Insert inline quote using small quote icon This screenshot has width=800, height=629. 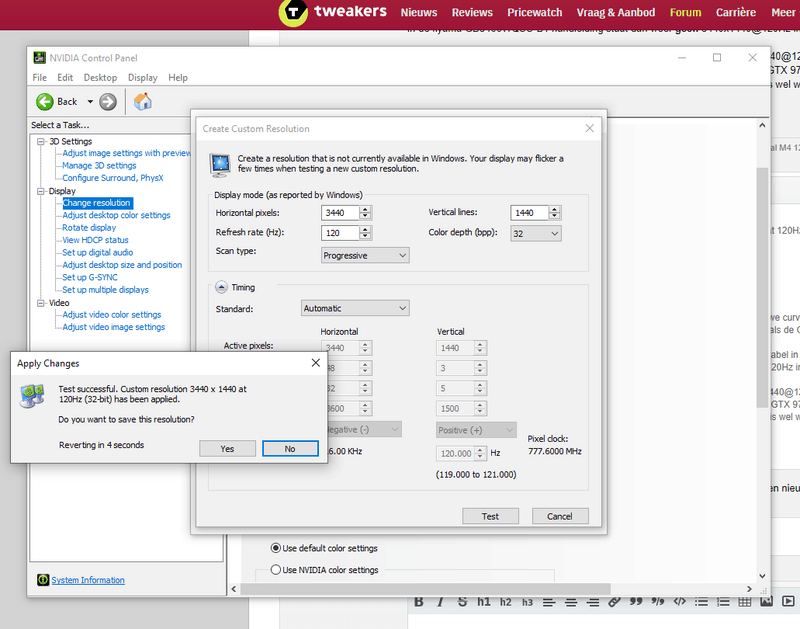(x=658, y=601)
